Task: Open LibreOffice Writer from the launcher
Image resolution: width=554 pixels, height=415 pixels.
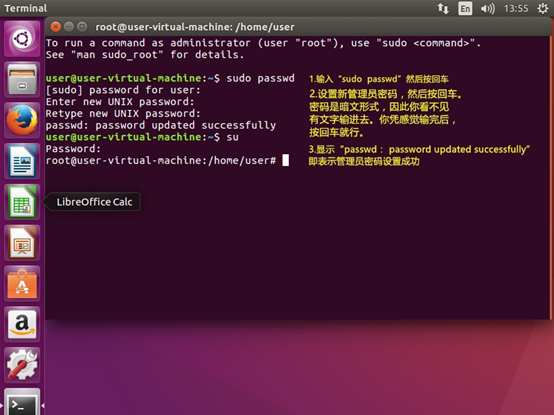Action: 22,161
